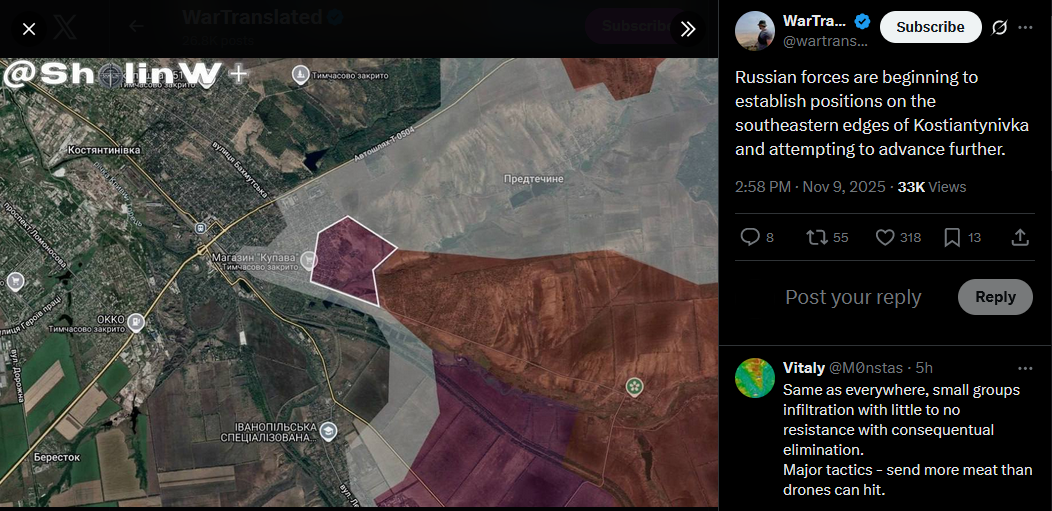Bookmark the post with bookmark icon
This screenshot has height=511, width=1052.
coord(952,237)
